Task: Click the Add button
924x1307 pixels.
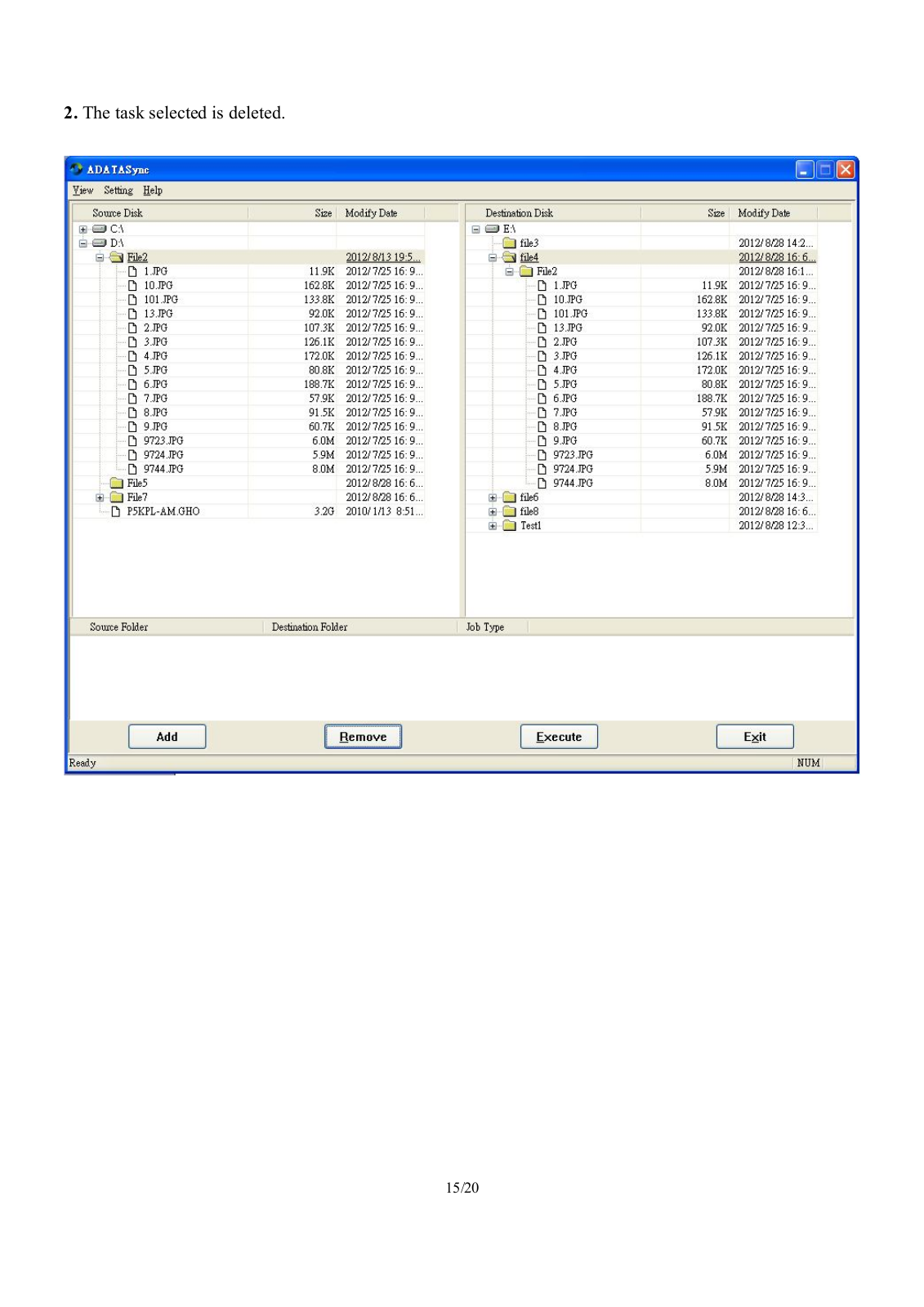Action: pos(167,737)
